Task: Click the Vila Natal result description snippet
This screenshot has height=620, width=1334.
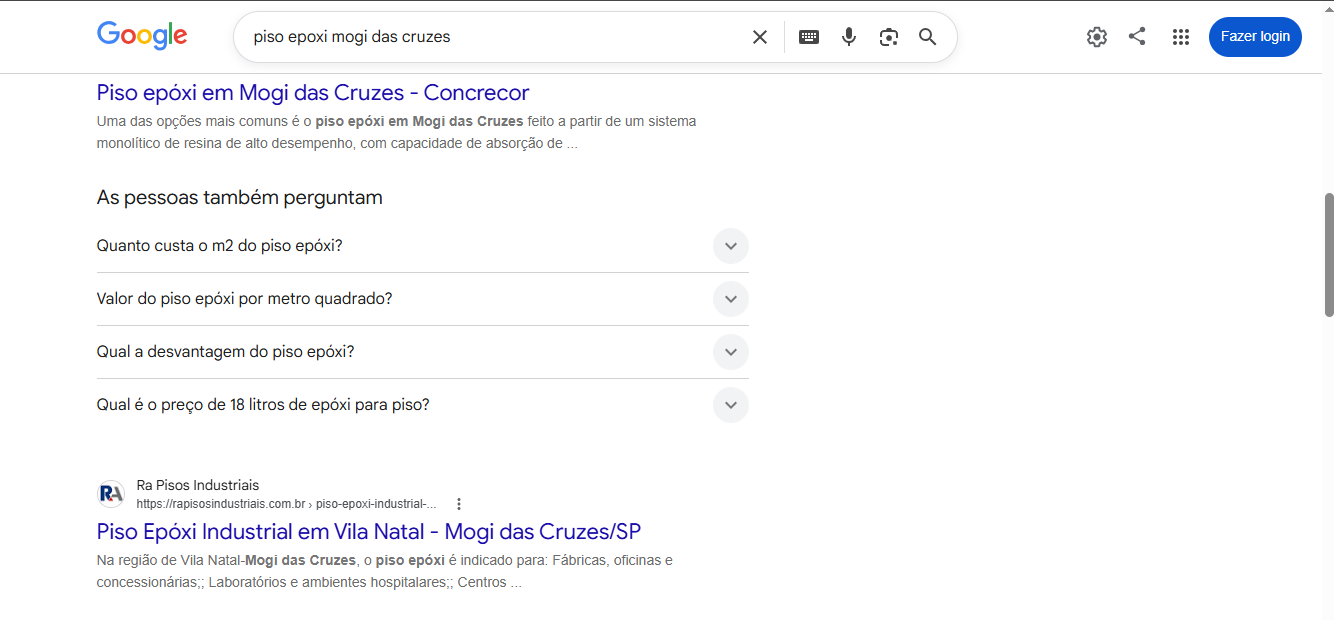Action: [x=385, y=571]
